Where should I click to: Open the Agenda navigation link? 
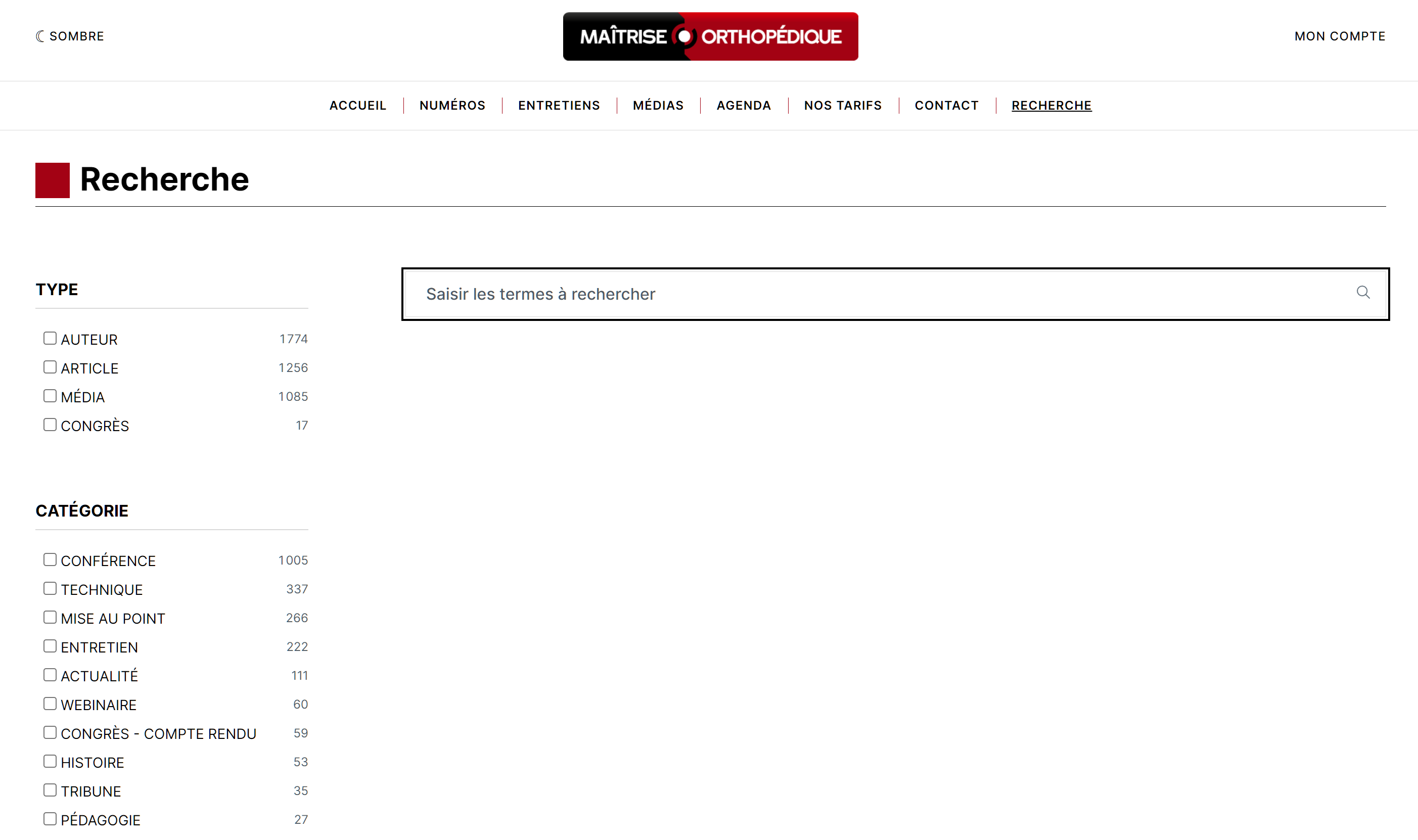tap(743, 105)
